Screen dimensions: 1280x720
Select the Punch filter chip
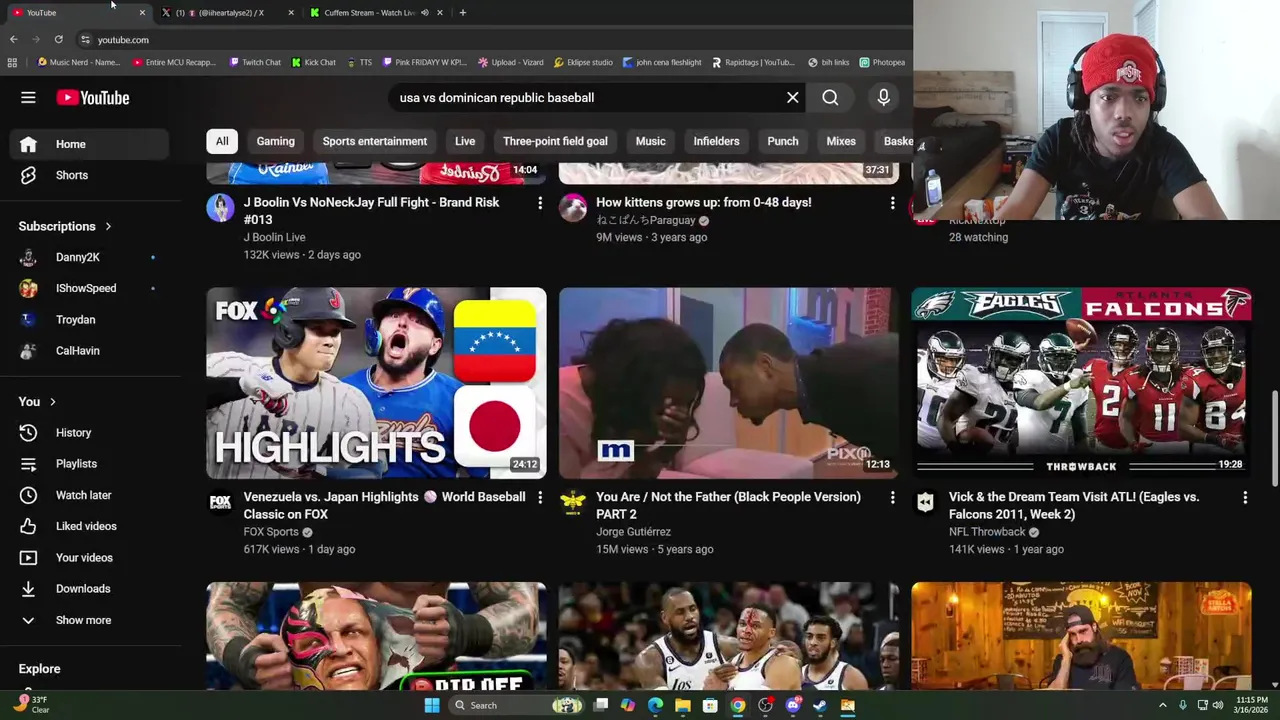pos(783,141)
